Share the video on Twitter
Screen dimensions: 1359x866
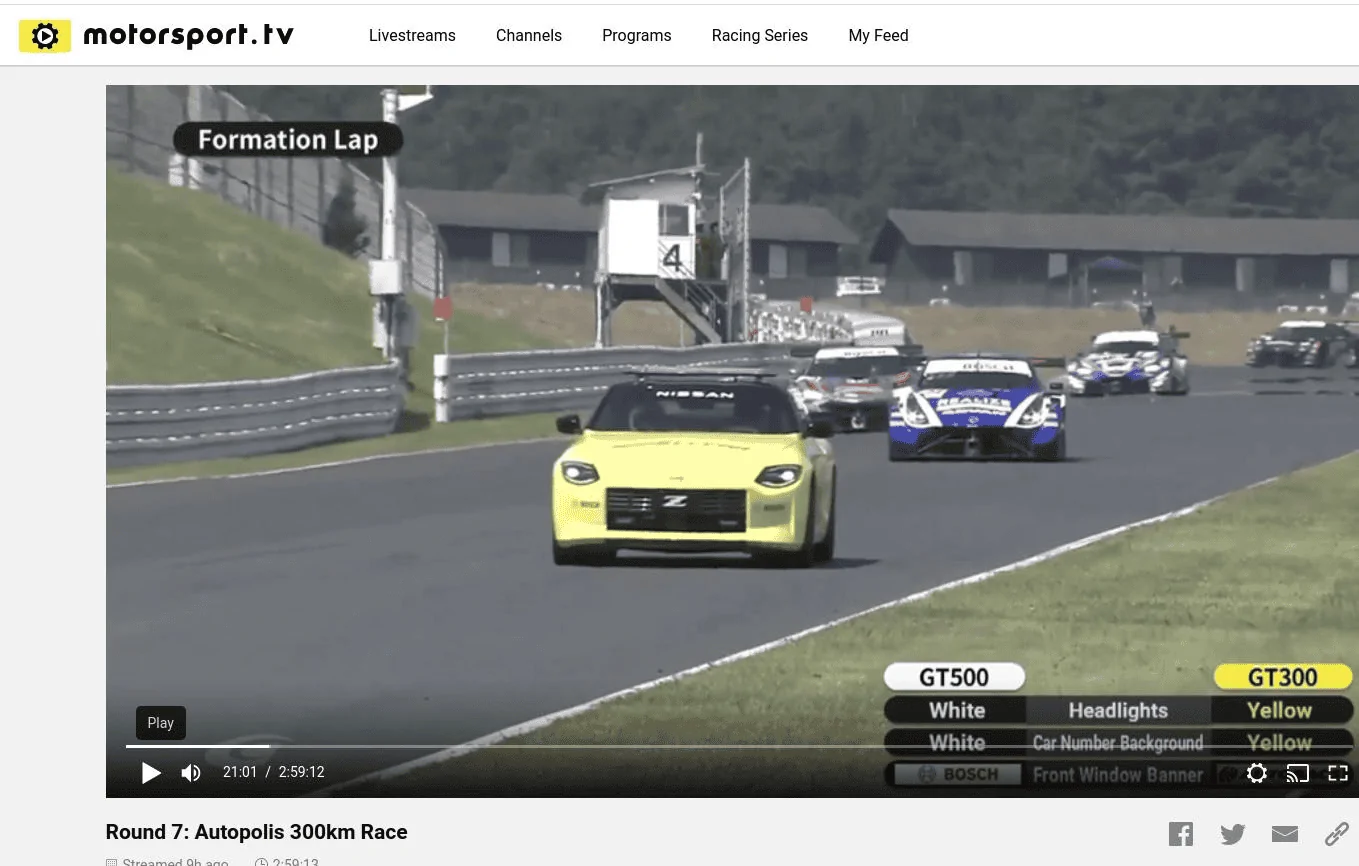(1233, 833)
